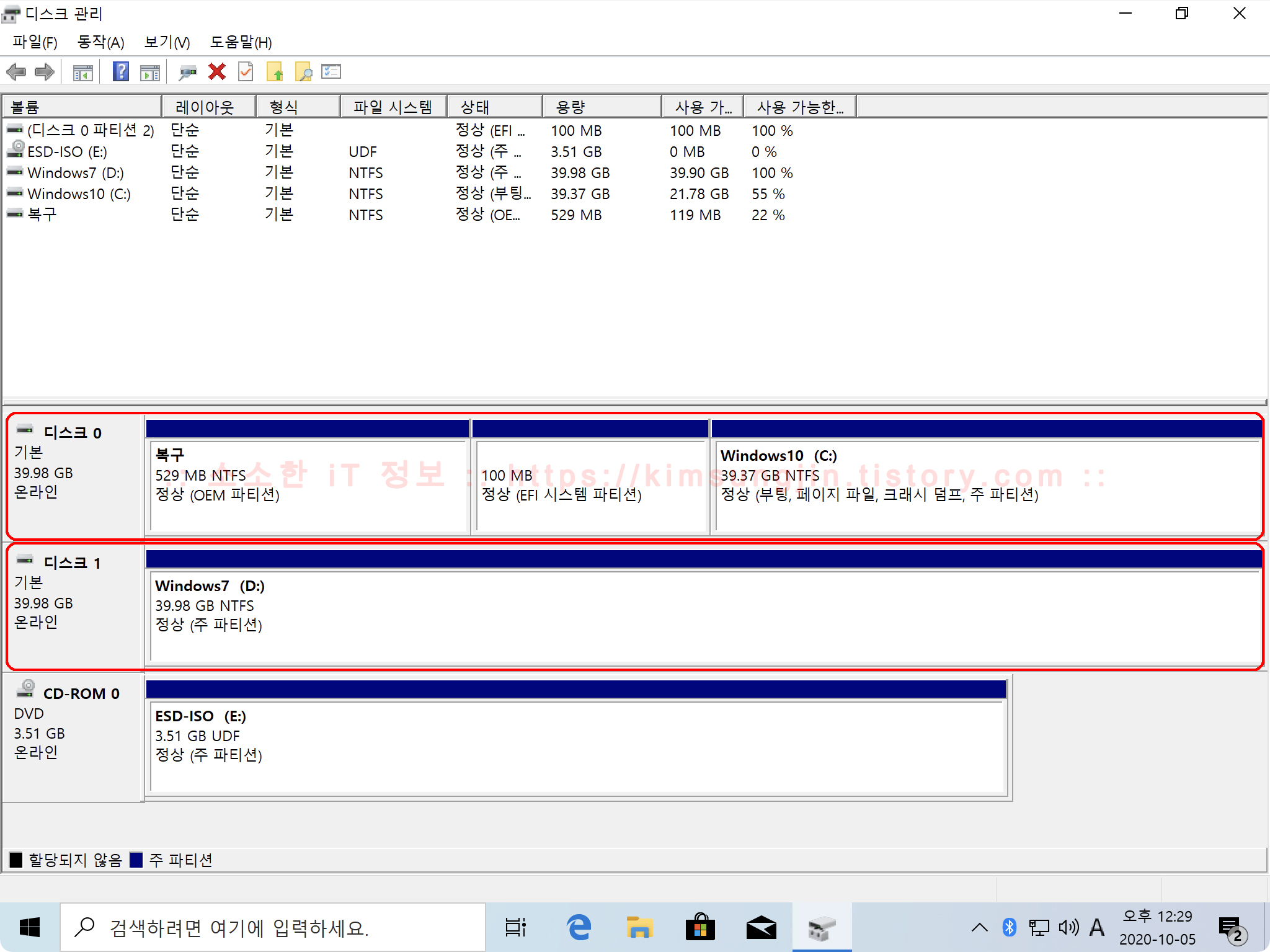This screenshot has height=952, width=1270.
Task: Select the Windows10 (C:) volume row
Action: point(79,194)
